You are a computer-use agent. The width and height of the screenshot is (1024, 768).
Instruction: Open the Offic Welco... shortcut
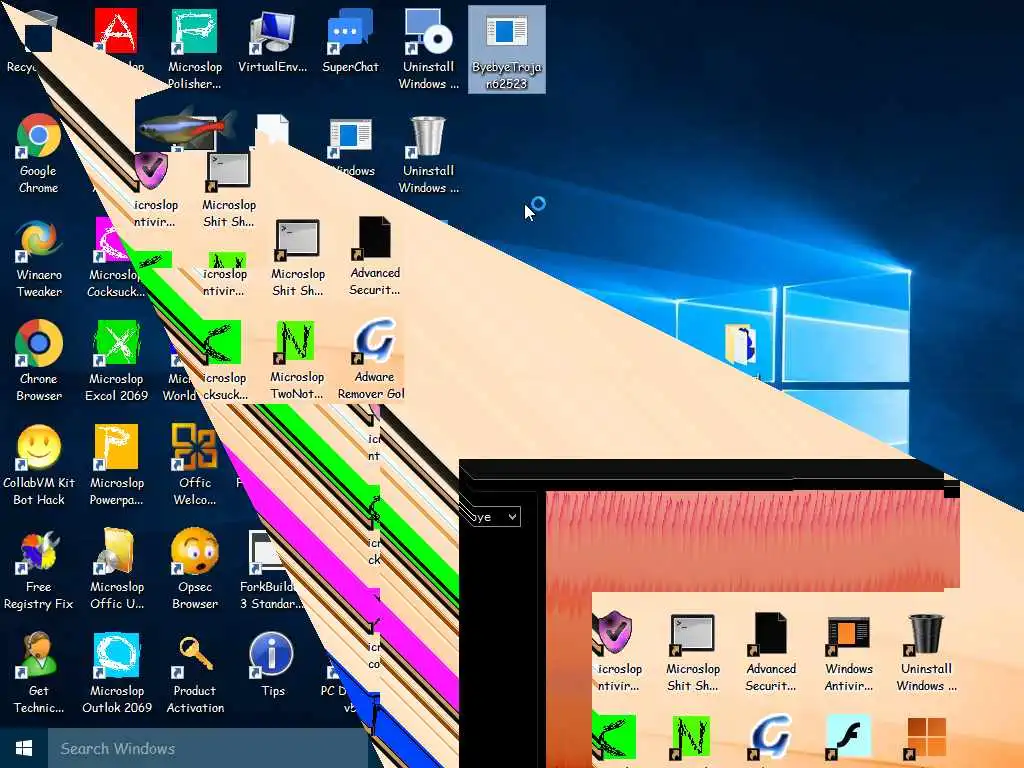tap(195, 466)
